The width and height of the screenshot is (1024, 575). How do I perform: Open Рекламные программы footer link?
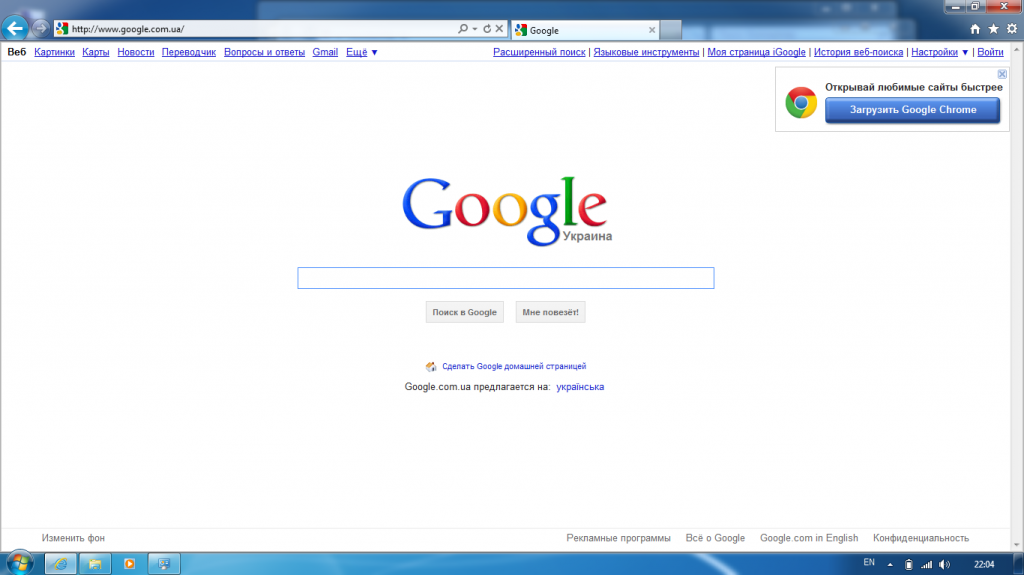pos(618,538)
